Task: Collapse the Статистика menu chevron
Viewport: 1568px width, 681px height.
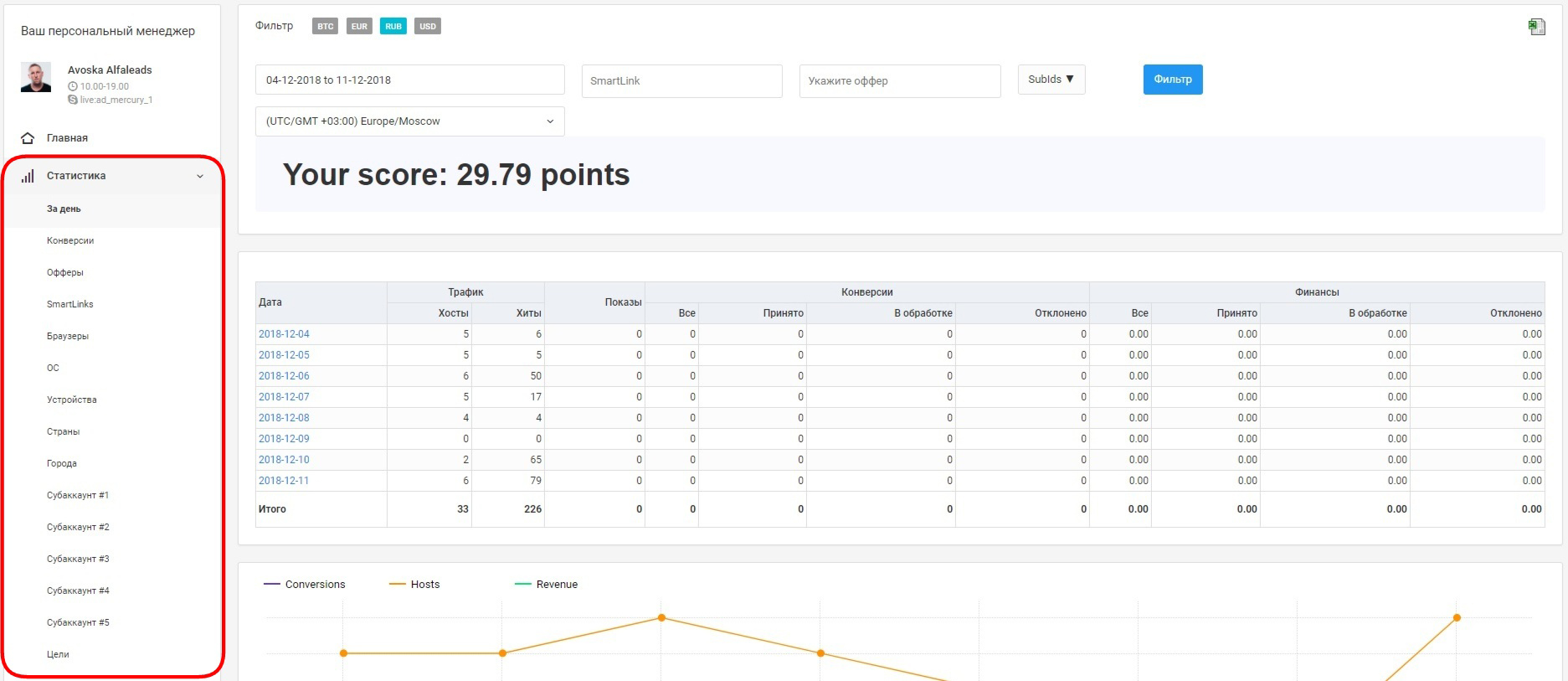Action: pos(200,176)
